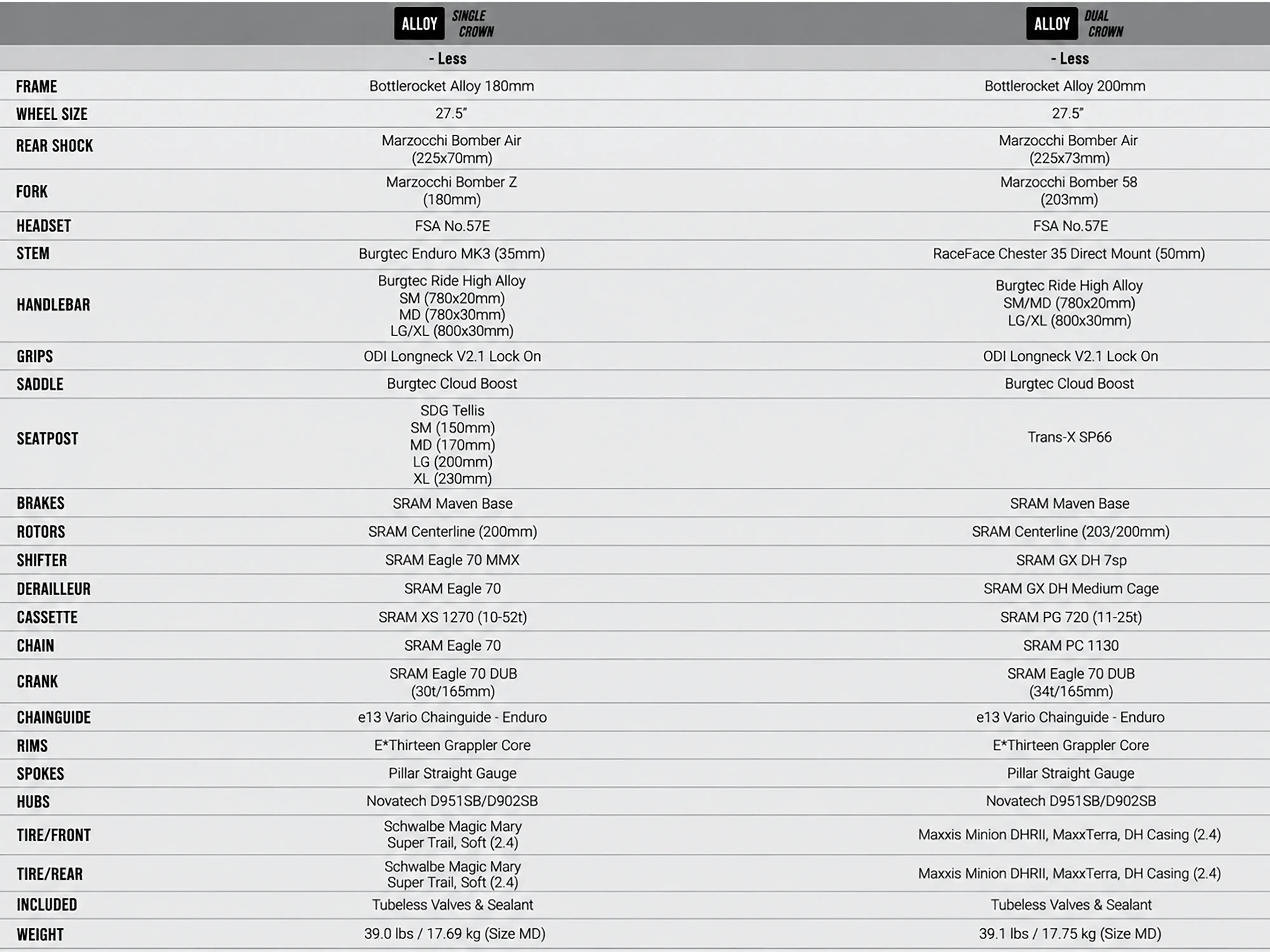Click the Dual Crown weight value

(1070, 934)
